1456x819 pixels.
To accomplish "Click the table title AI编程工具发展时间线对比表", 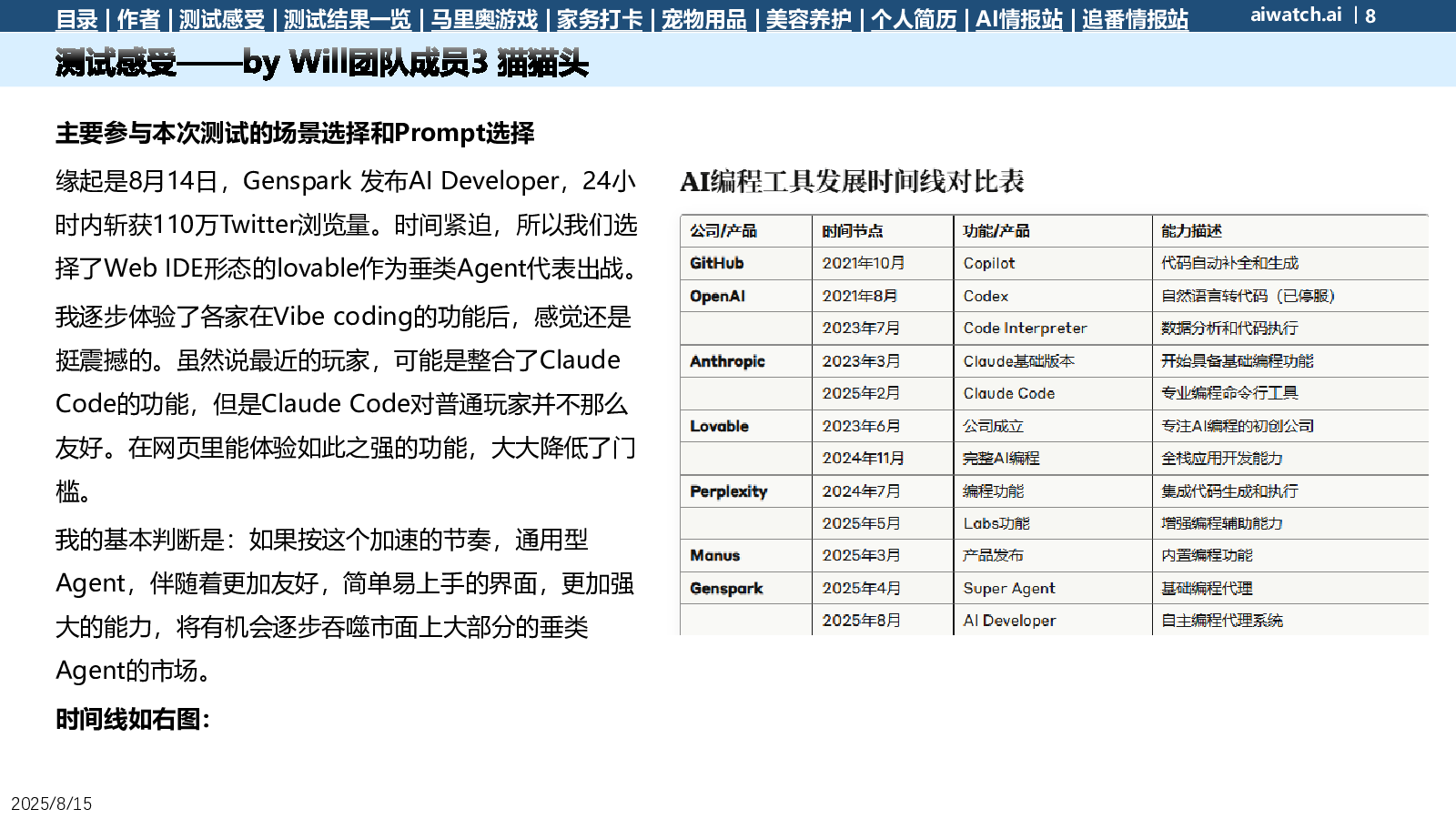I will (852, 181).
